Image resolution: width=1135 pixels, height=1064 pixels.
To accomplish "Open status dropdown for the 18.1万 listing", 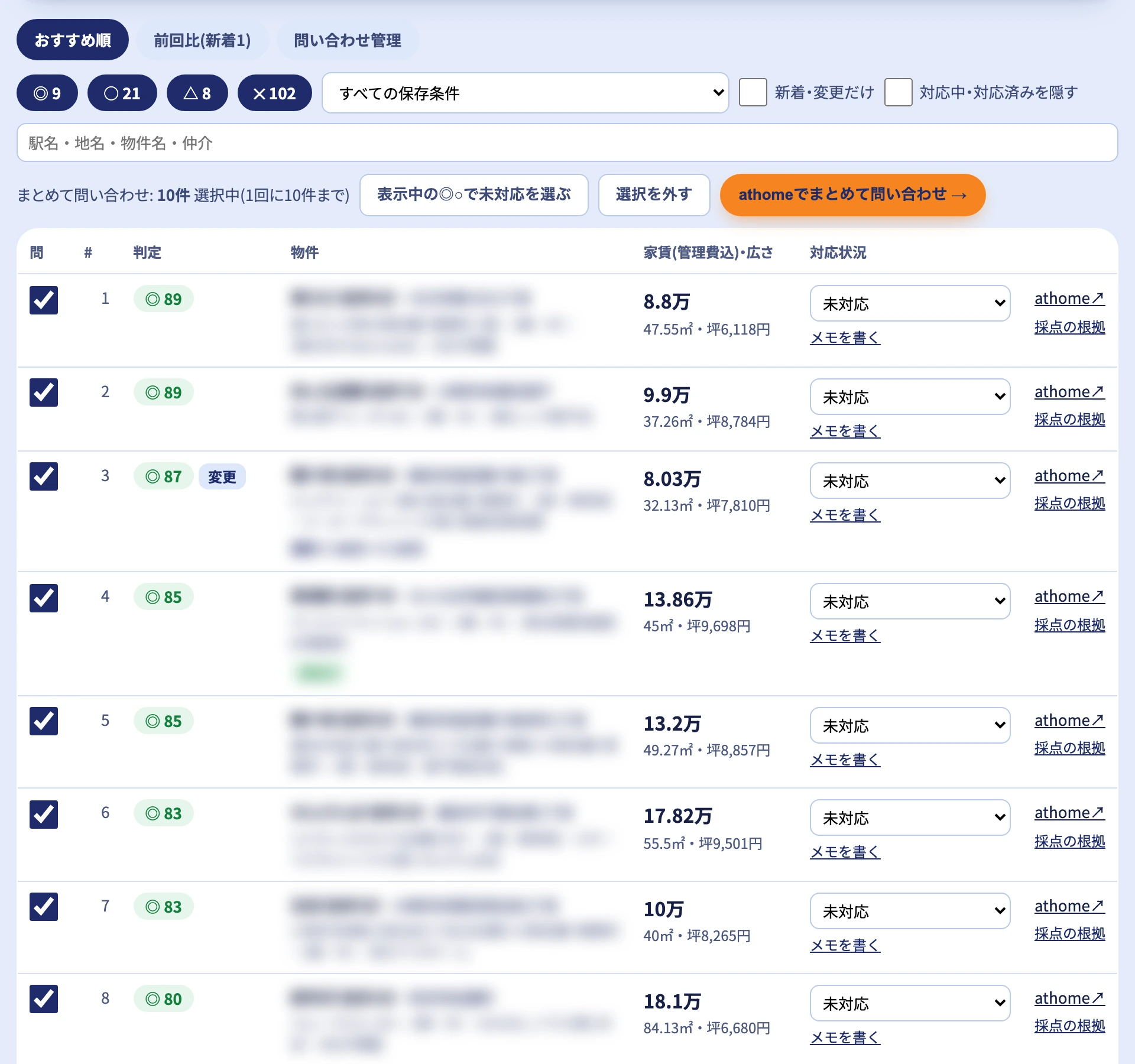I will [x=910, y=1003].
